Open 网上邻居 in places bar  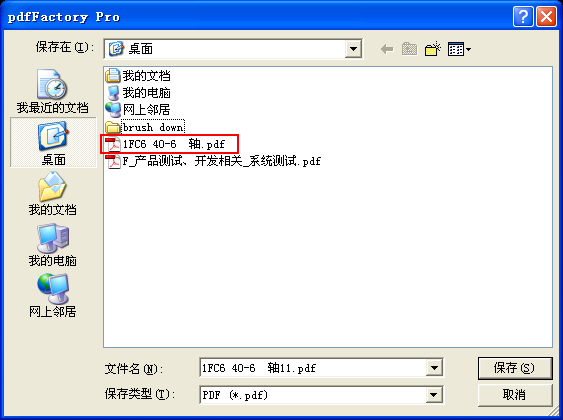(x=53, y=296)
